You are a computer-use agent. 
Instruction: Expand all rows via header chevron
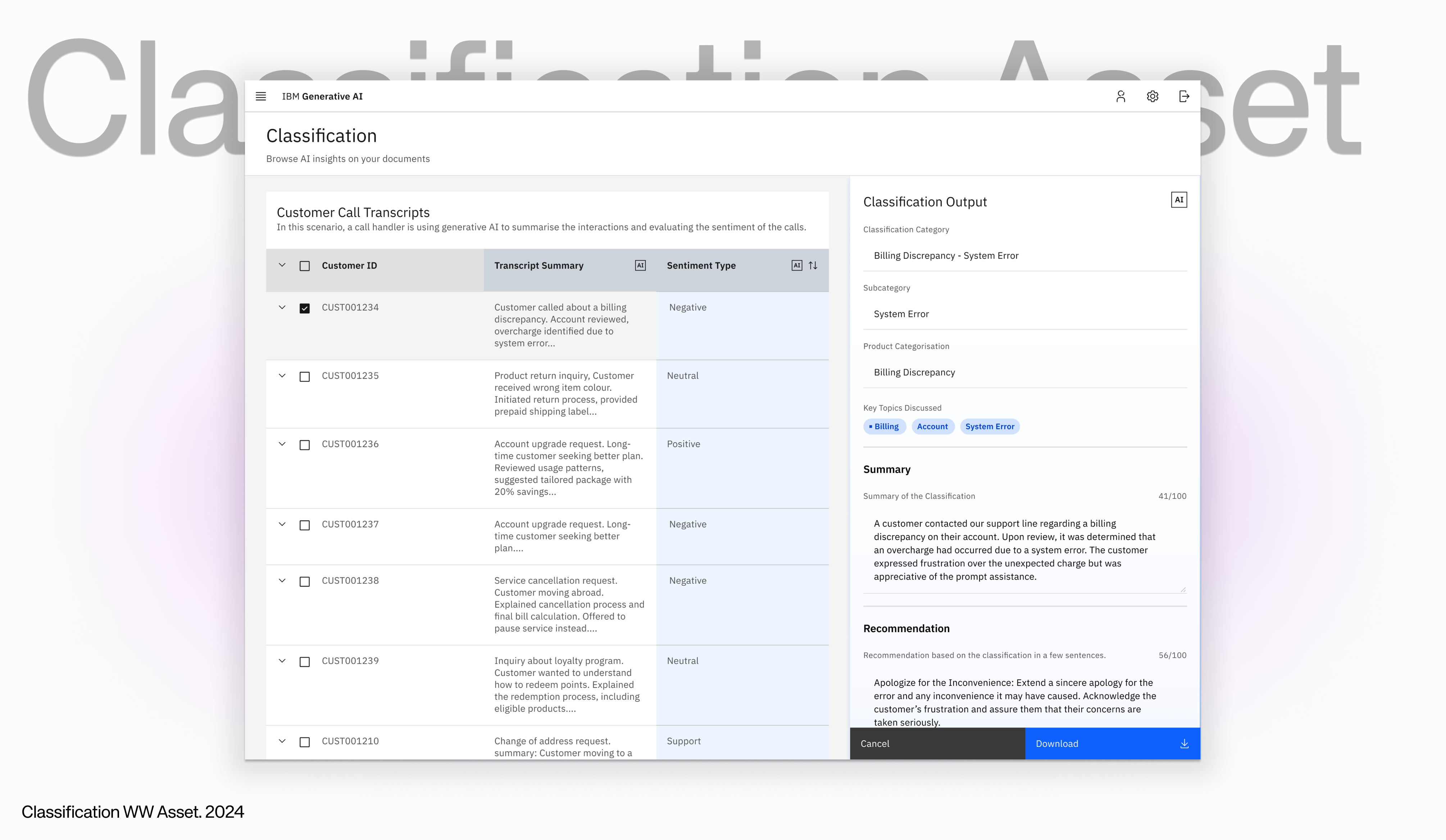pos(282,265)
